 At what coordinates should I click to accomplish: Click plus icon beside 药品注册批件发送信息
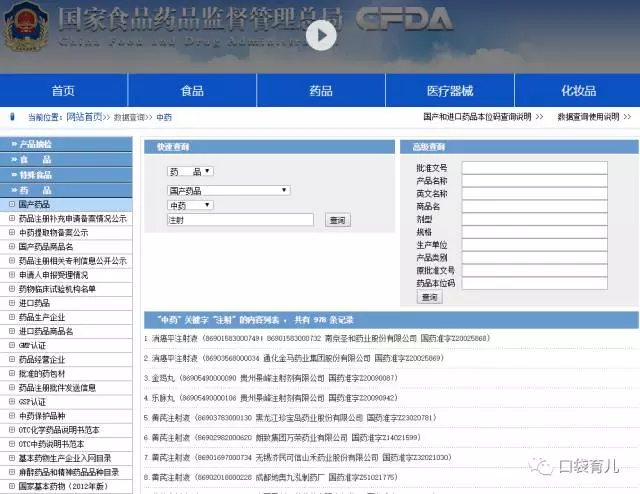point(12,387)
